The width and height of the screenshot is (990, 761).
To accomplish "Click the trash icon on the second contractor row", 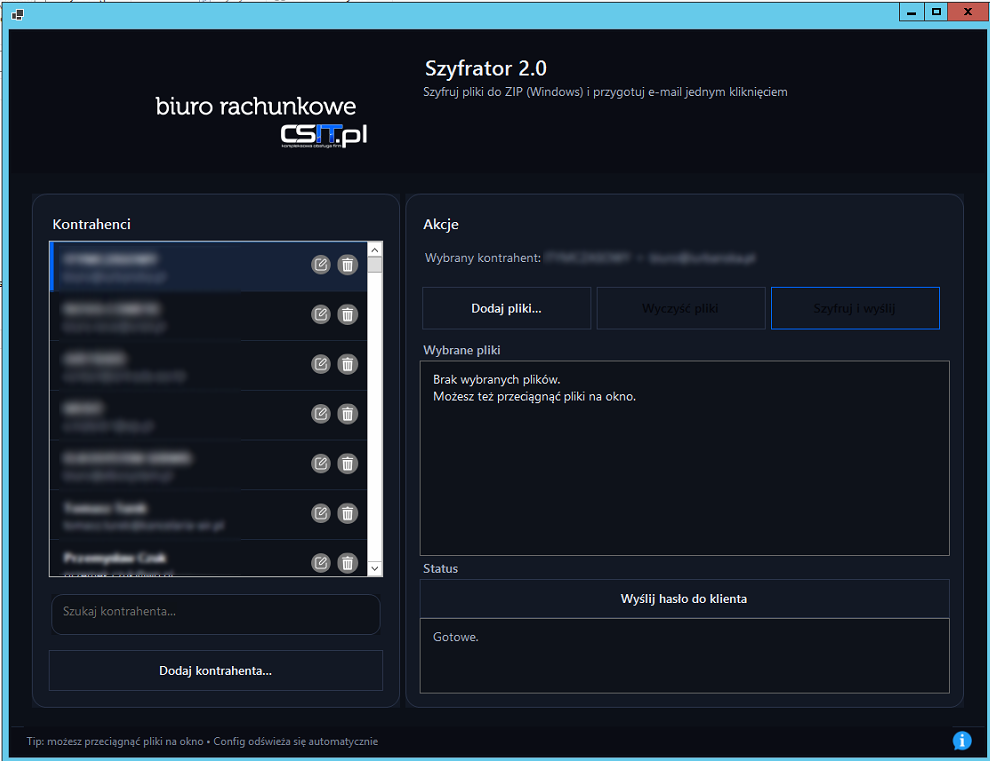I will click(347, 315).
